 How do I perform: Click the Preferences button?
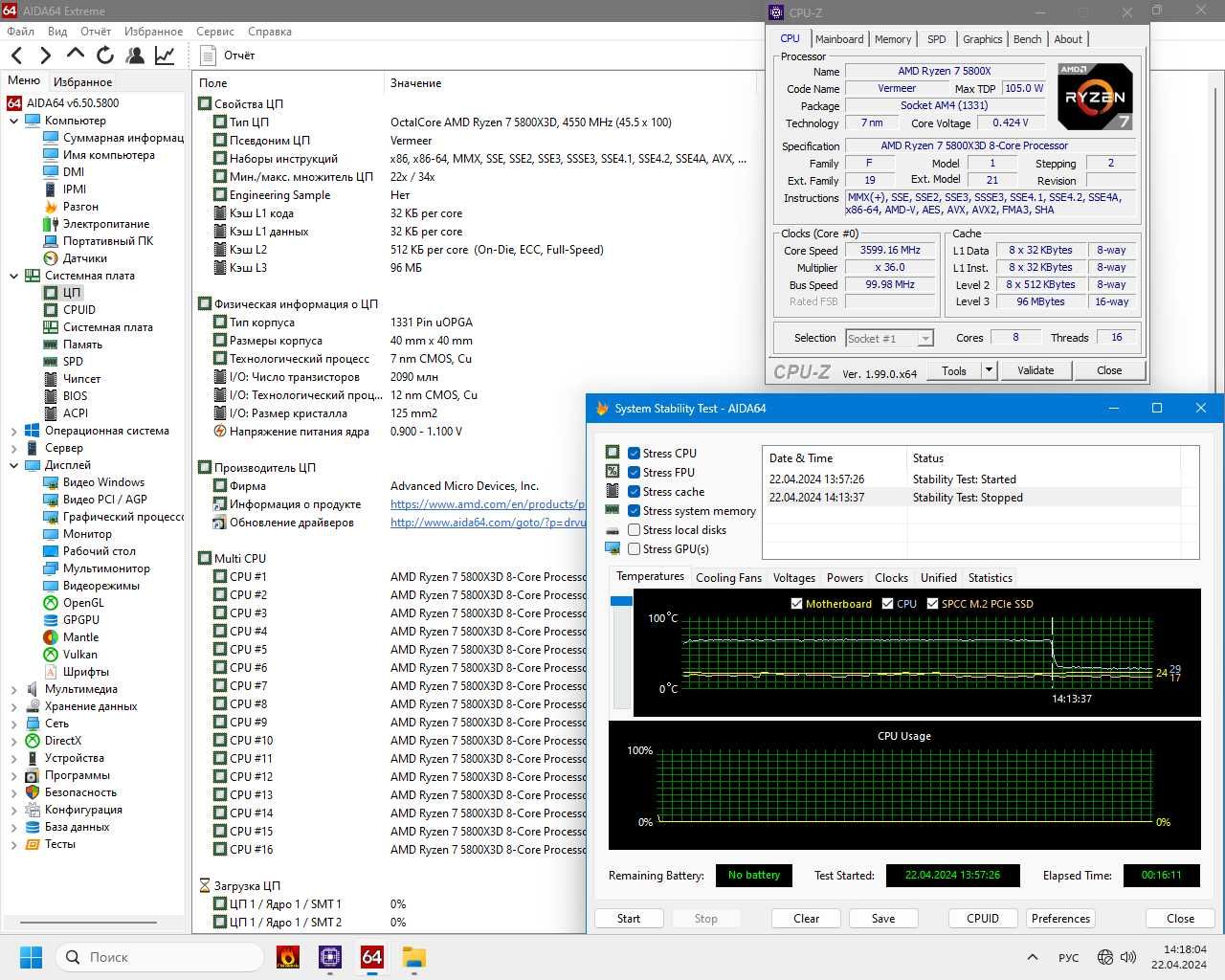(1060, 918)
